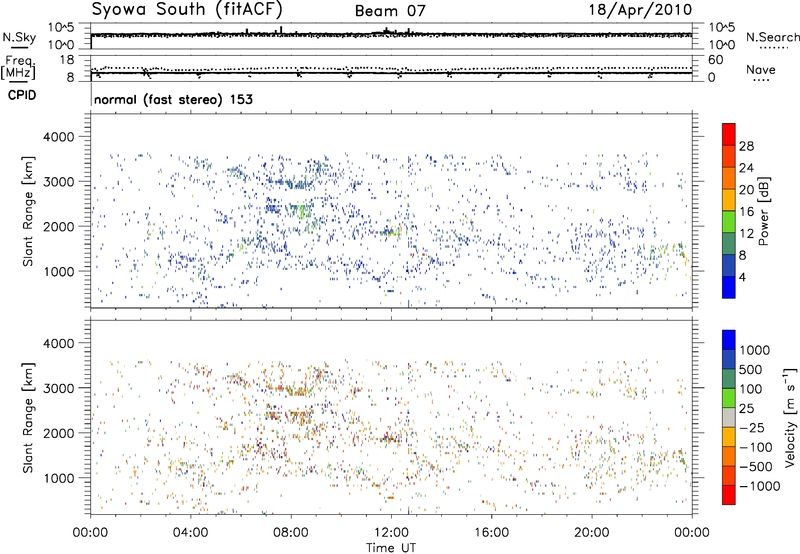Select the Slant Range title of velocity panel
The image size is (800, 554).
pos(28,418)
